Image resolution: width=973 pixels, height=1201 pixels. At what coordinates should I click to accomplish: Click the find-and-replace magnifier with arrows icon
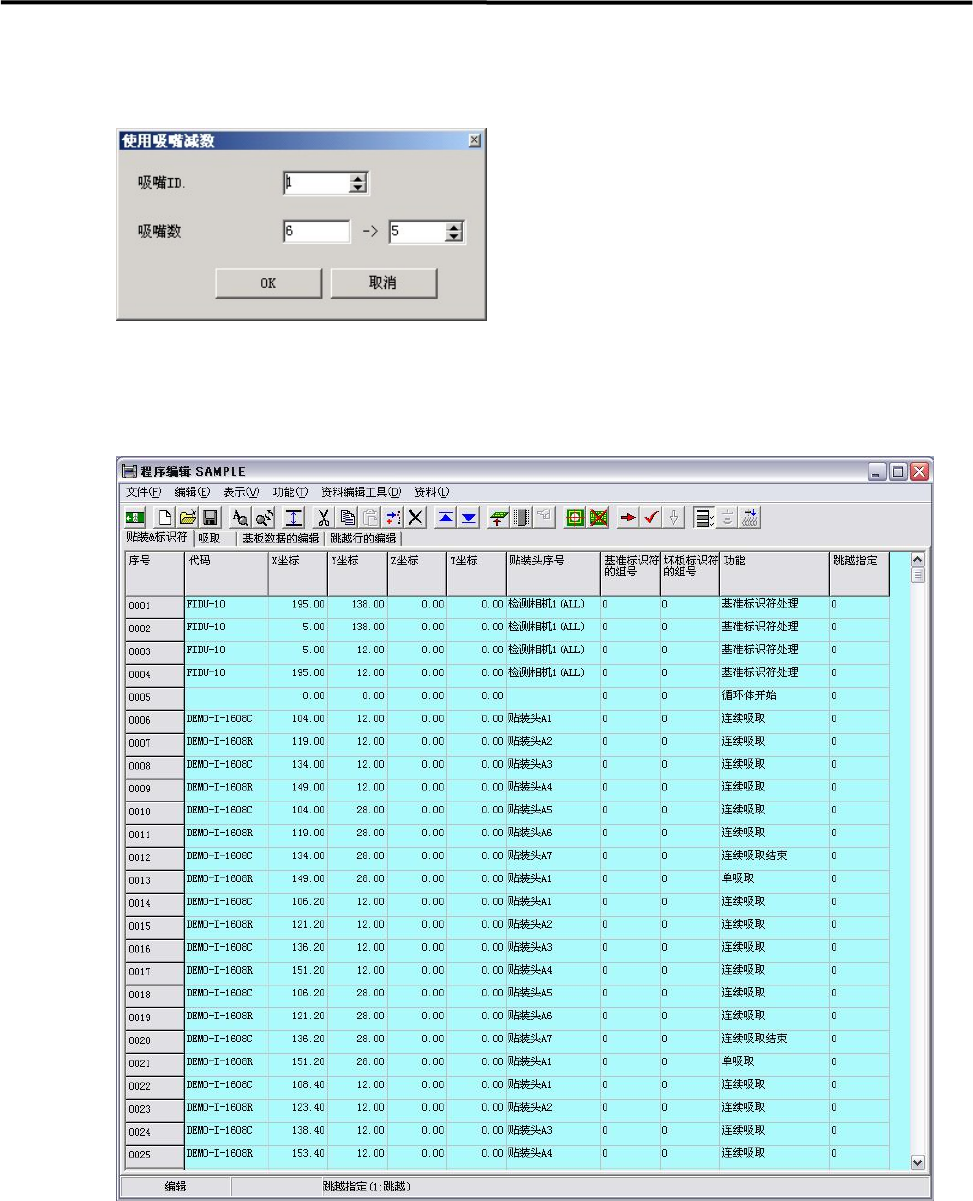pyautogui.click(x=264, y=517)
